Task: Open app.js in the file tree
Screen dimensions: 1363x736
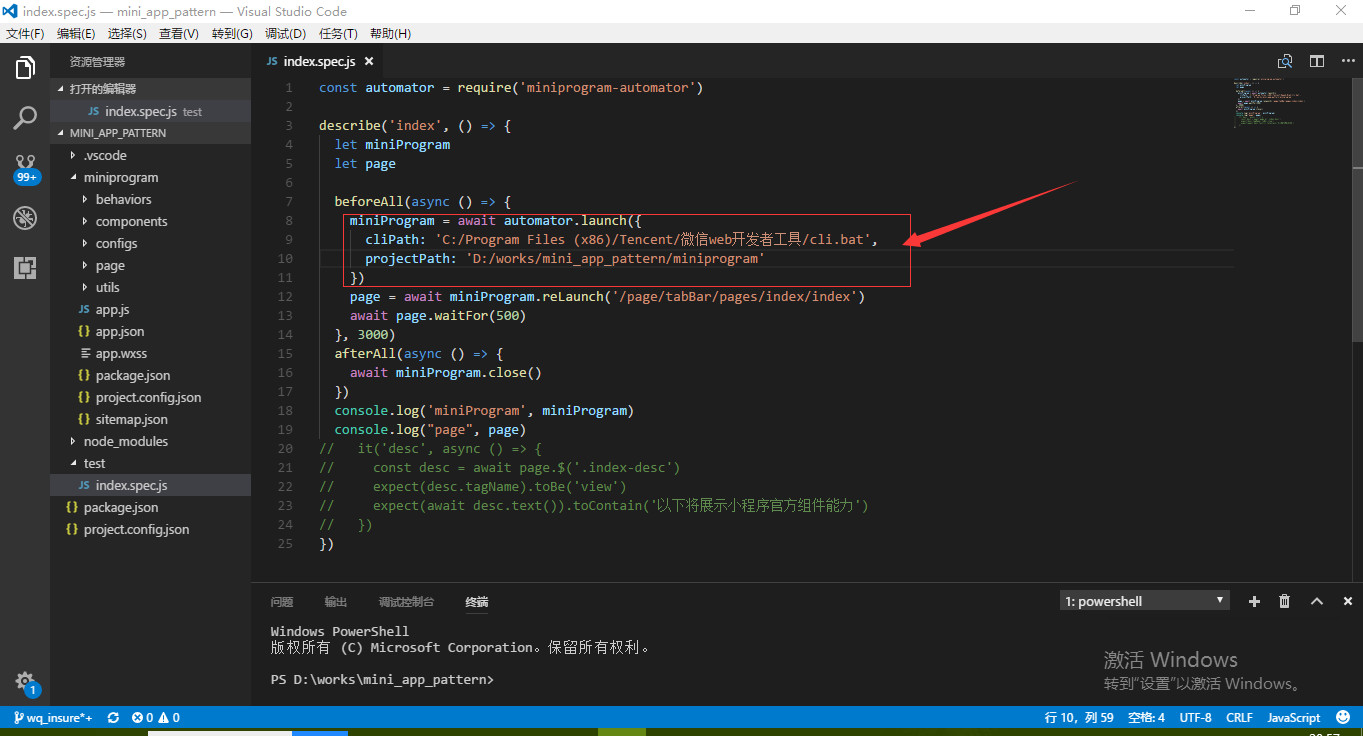Action: pyautogui.click(x=150, y=309)
